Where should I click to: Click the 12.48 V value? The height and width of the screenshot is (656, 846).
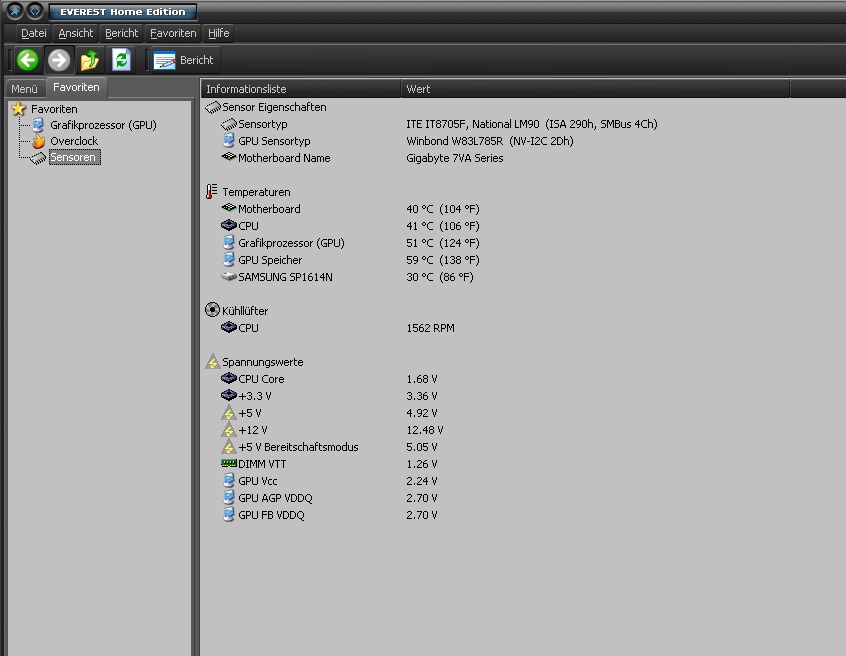pyautogui.click(x=425, y=430)
